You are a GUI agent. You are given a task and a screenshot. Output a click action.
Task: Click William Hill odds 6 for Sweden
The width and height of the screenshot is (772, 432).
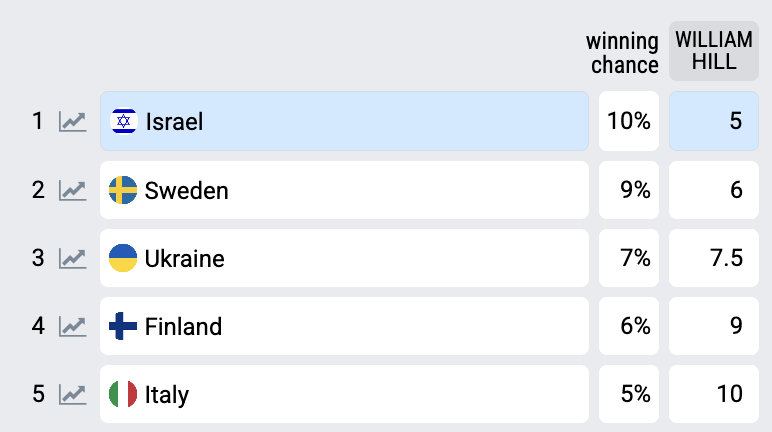click(714, 190)
